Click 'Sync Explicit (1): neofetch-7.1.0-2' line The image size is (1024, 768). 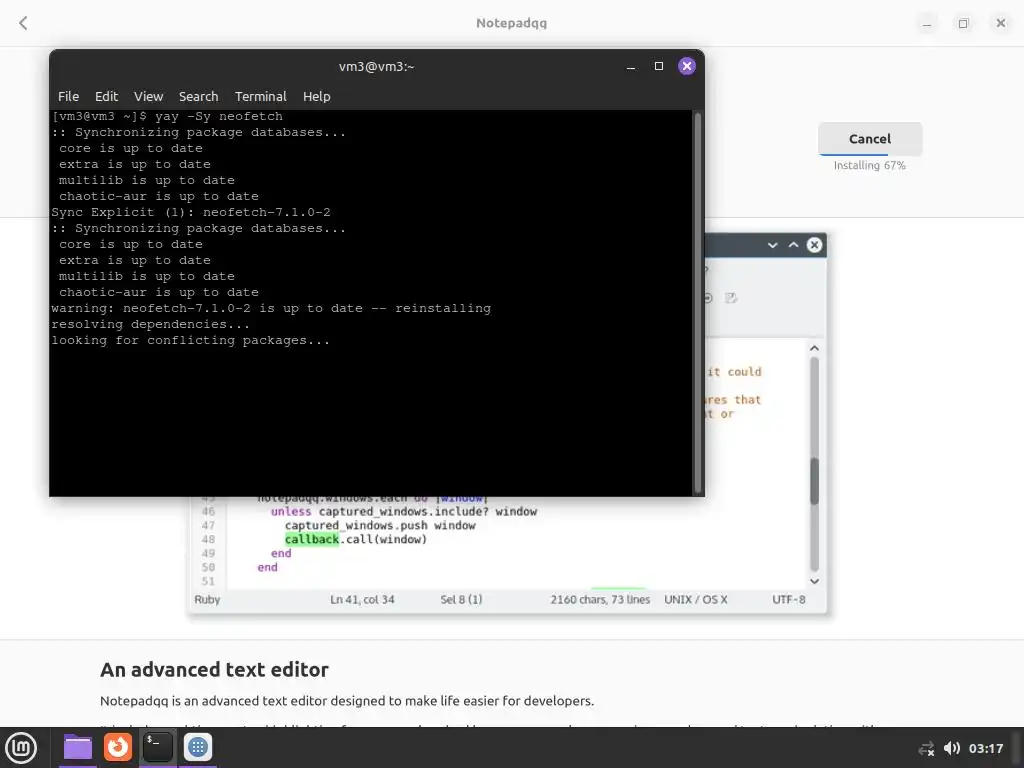click(191, 212)
